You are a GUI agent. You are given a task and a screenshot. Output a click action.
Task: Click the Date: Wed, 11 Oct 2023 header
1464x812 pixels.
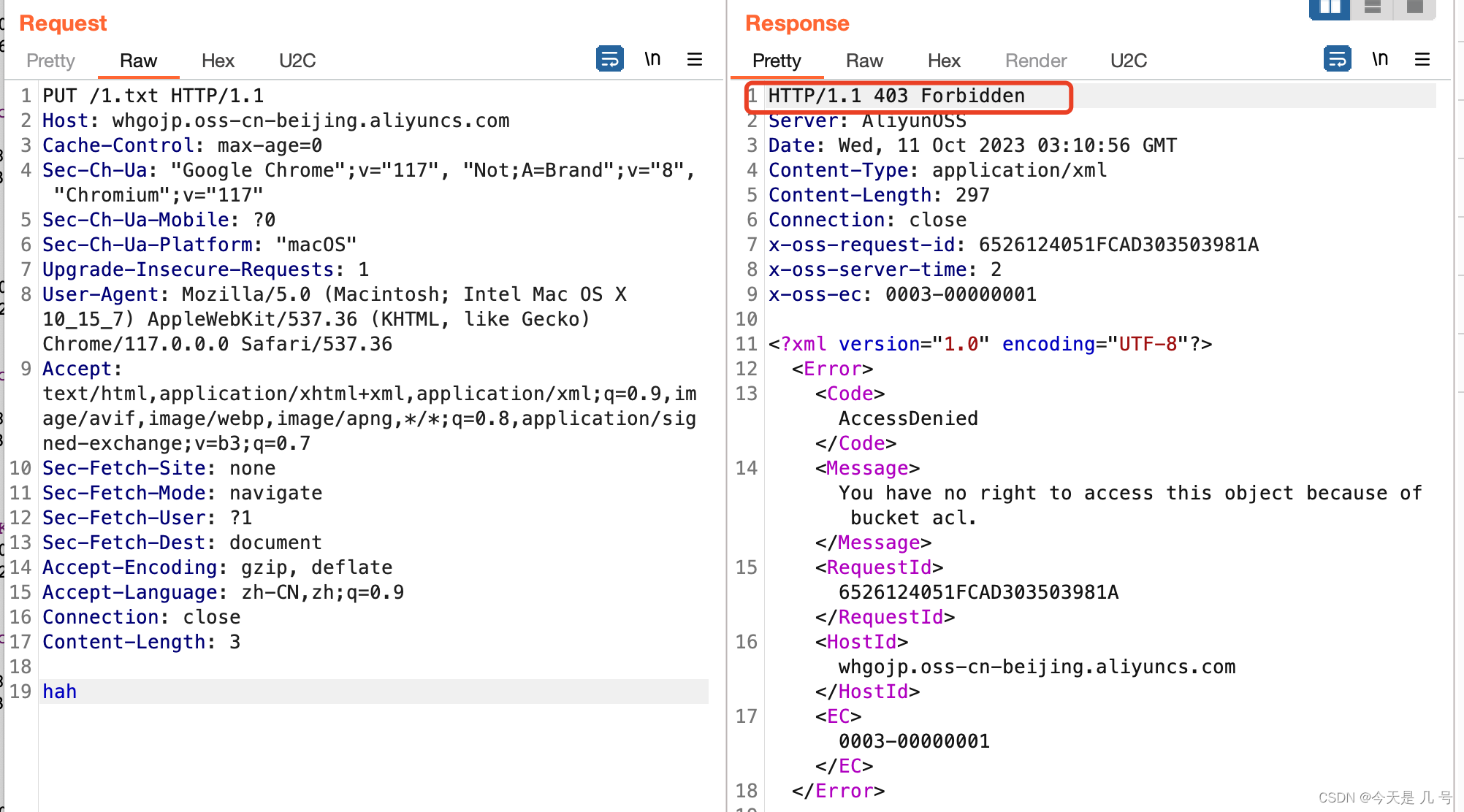(x=972, y=145)
